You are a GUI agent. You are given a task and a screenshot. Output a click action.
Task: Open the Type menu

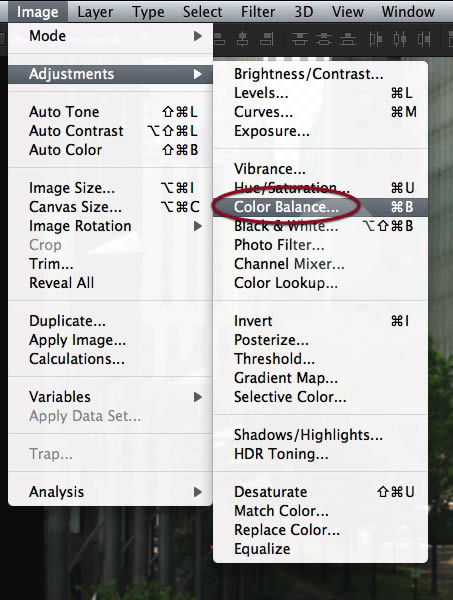tap(148, 12)
